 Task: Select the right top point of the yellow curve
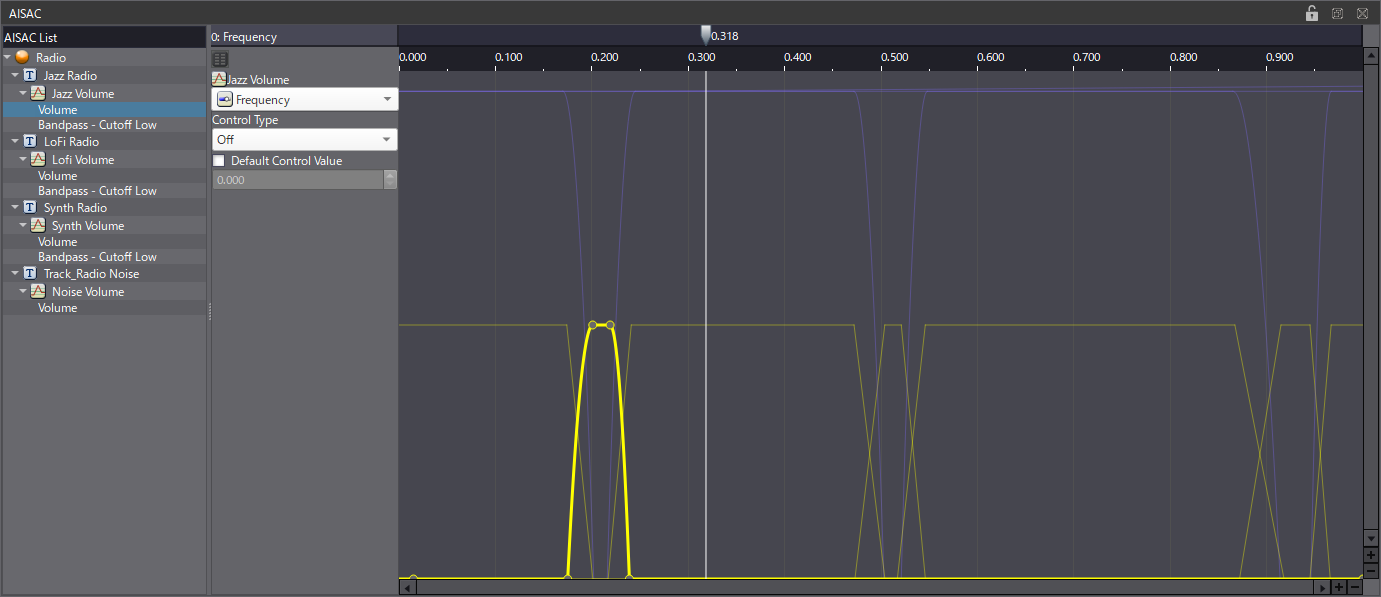611,325
